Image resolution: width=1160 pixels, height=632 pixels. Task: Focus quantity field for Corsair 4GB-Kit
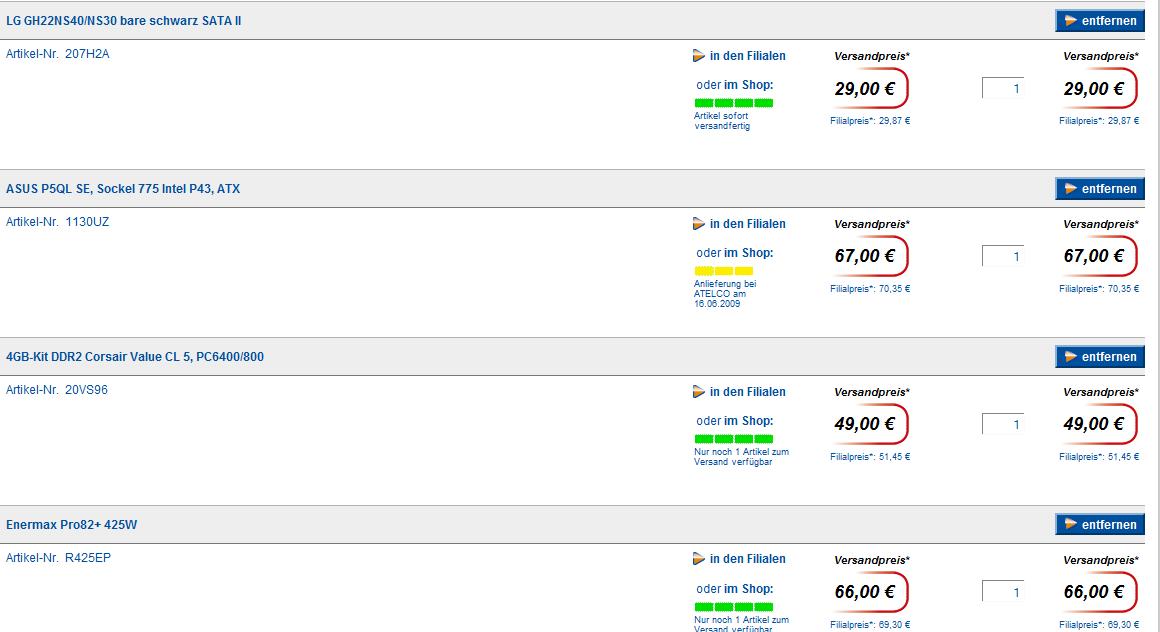coord(1003,425)
